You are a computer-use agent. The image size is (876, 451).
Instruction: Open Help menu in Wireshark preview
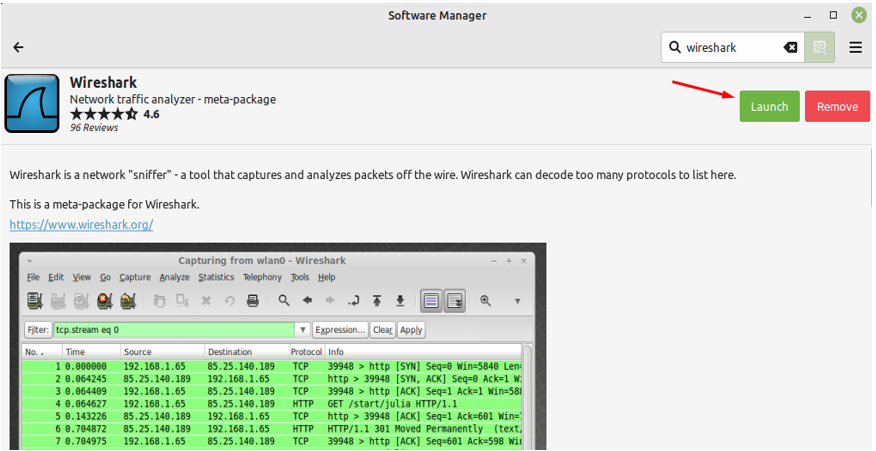click(326, 277)
